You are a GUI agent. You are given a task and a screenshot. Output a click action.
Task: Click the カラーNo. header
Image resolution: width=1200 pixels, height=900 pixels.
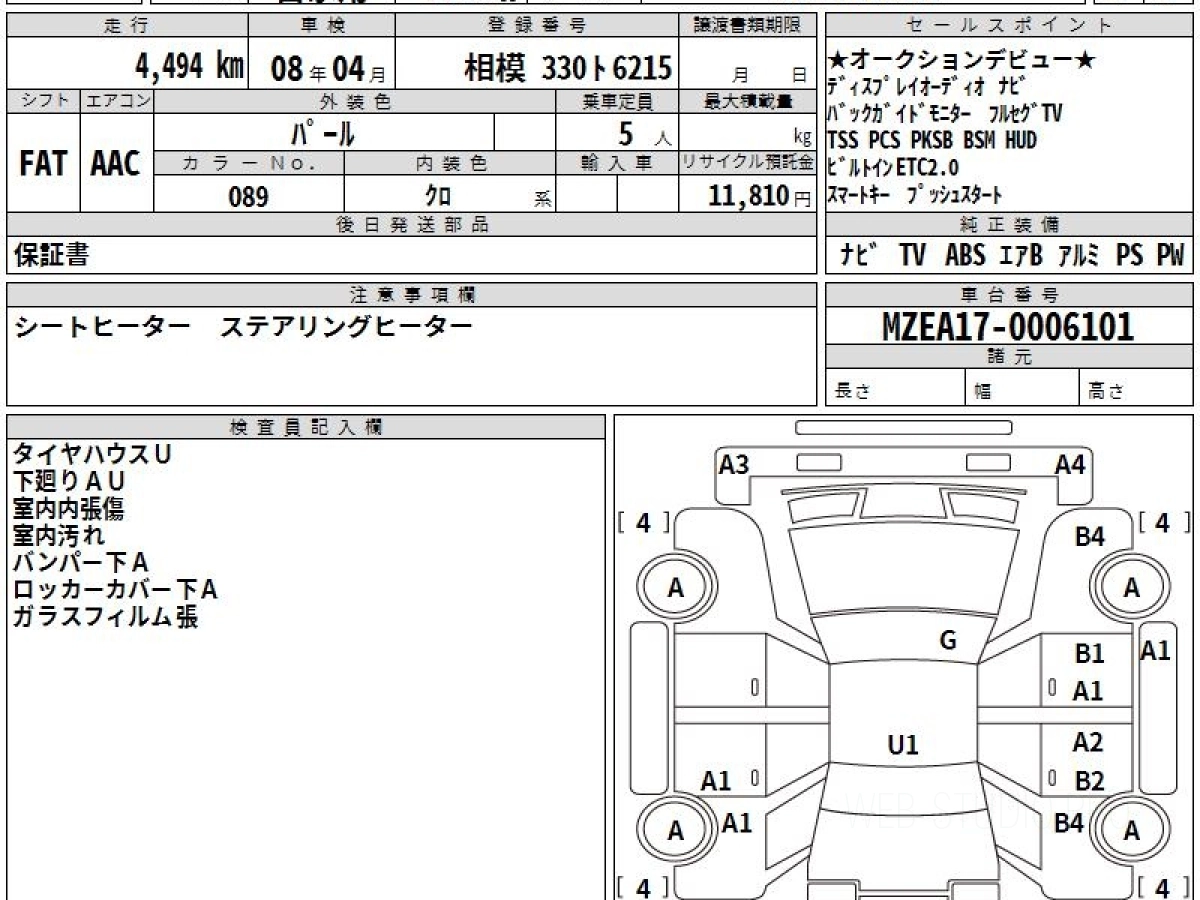point(249,164)
